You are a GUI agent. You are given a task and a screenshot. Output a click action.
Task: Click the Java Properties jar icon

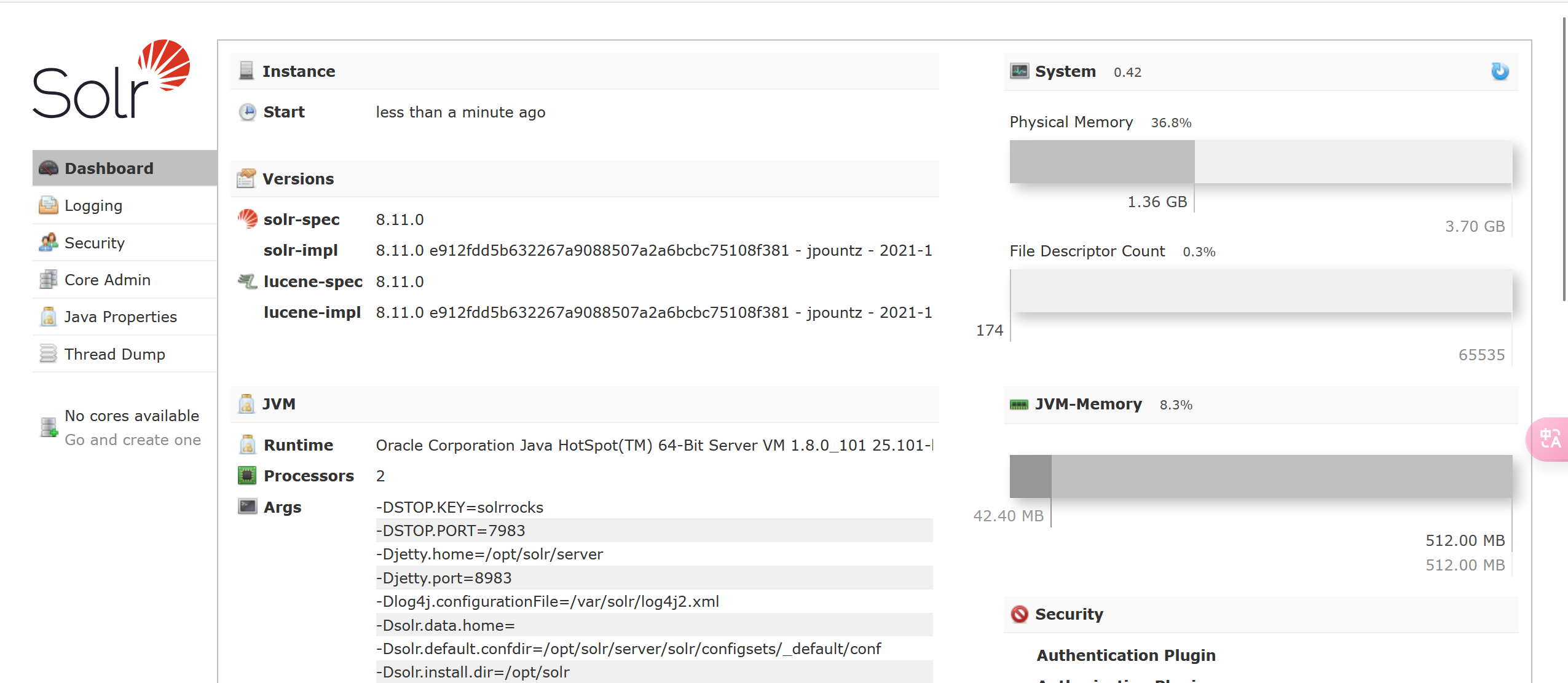[x=48, y=317]
